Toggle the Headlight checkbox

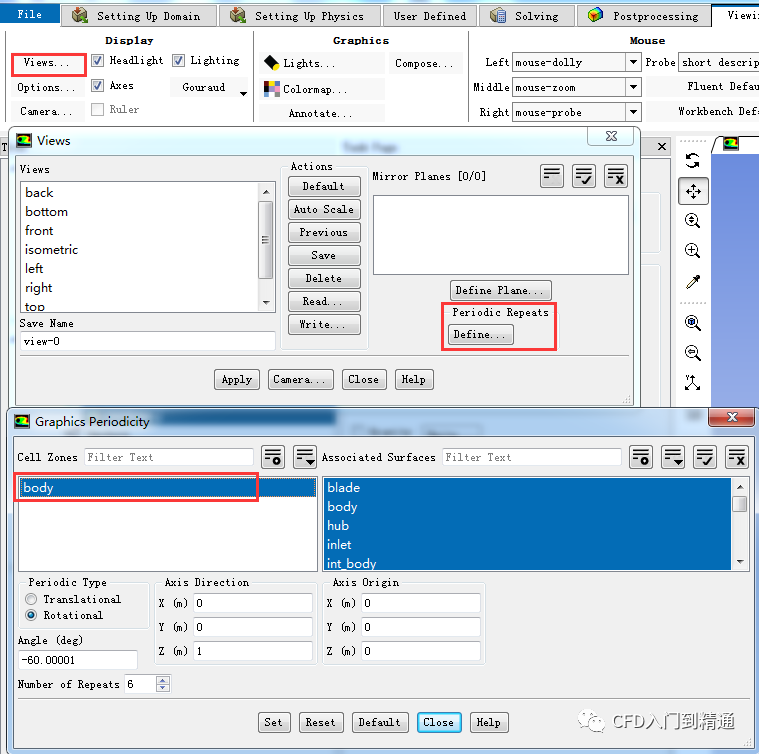pos(97,60)
